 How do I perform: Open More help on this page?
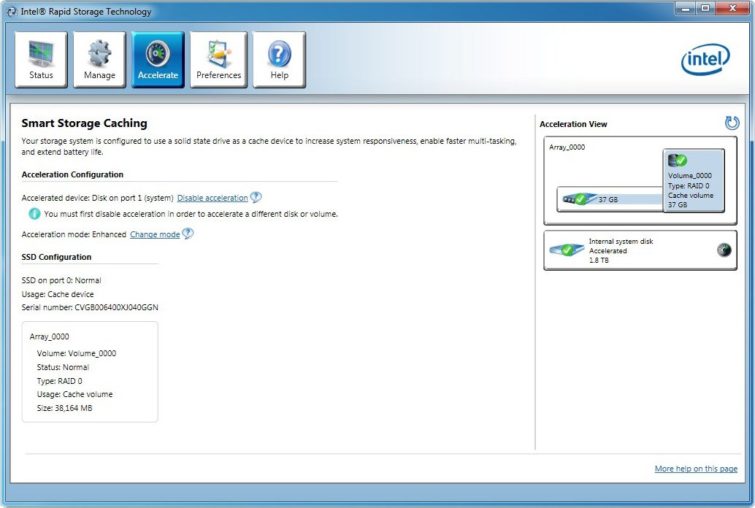(696, 469)
